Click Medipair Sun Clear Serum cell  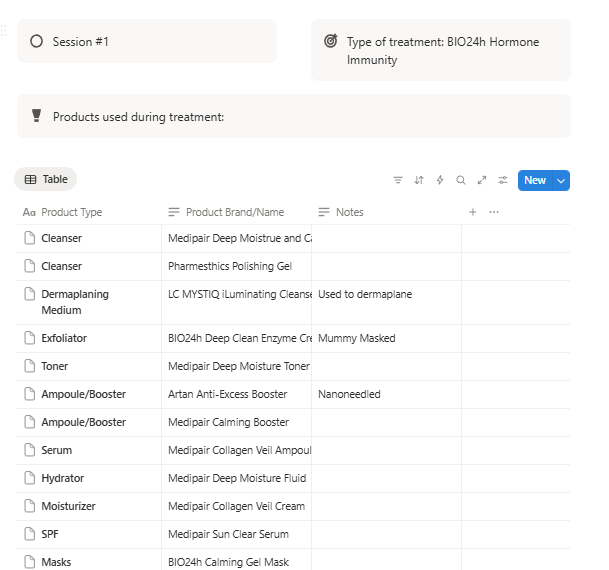(237, 534)
